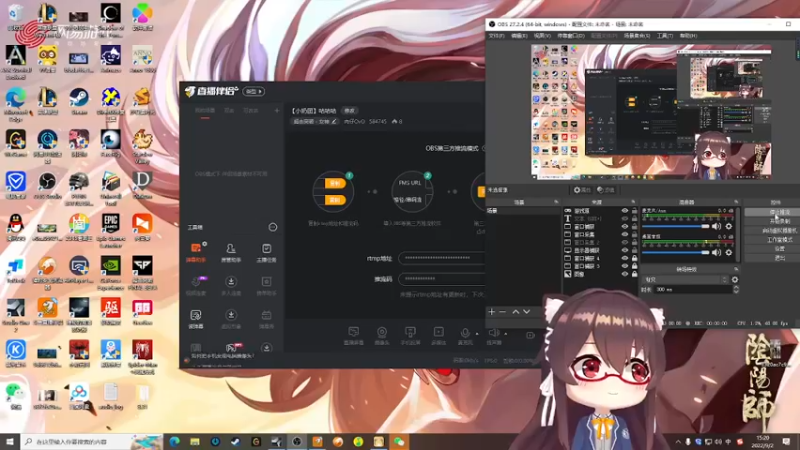This screenshot has height=450, width=800.
Task: Click the camera source icon in 直播伴侣
Action: 382,336
